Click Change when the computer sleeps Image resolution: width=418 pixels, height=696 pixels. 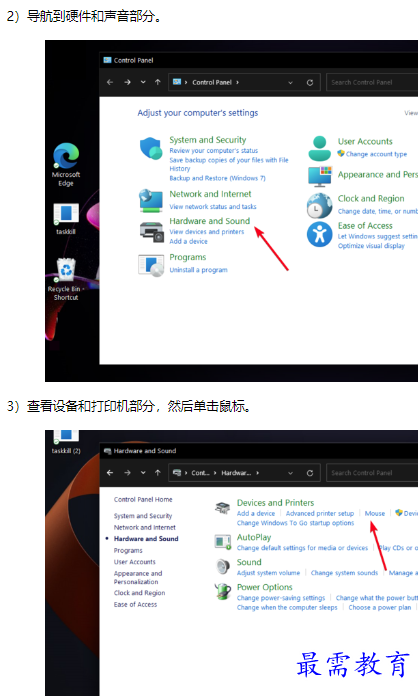tap(287, 608)
